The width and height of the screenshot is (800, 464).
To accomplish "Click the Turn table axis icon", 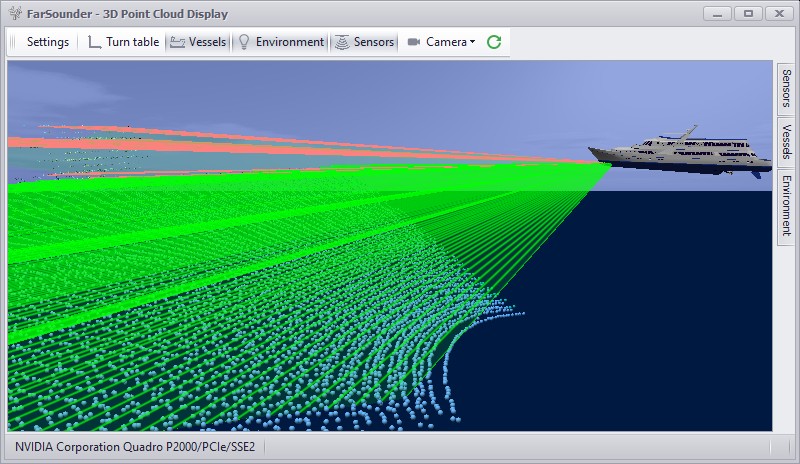I will click(x=95, y=42).
